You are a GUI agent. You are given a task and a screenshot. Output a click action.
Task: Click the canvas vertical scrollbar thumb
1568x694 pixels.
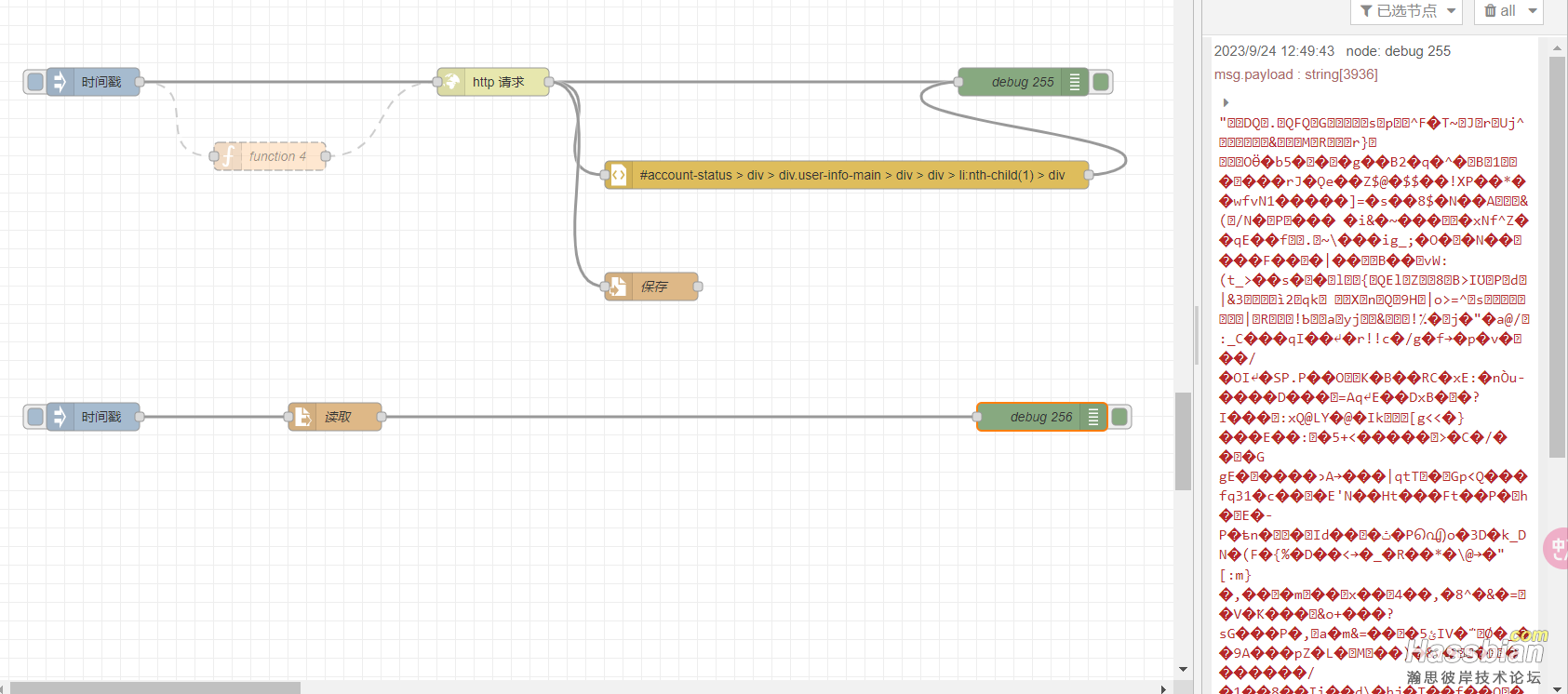pyautogui.click(x=1183, y=441)
